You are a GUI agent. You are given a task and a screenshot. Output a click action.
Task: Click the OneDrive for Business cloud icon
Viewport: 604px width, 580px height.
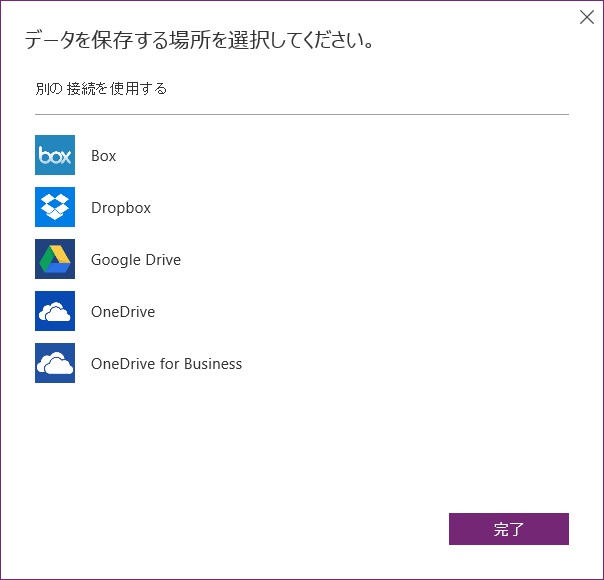point(55,363)
